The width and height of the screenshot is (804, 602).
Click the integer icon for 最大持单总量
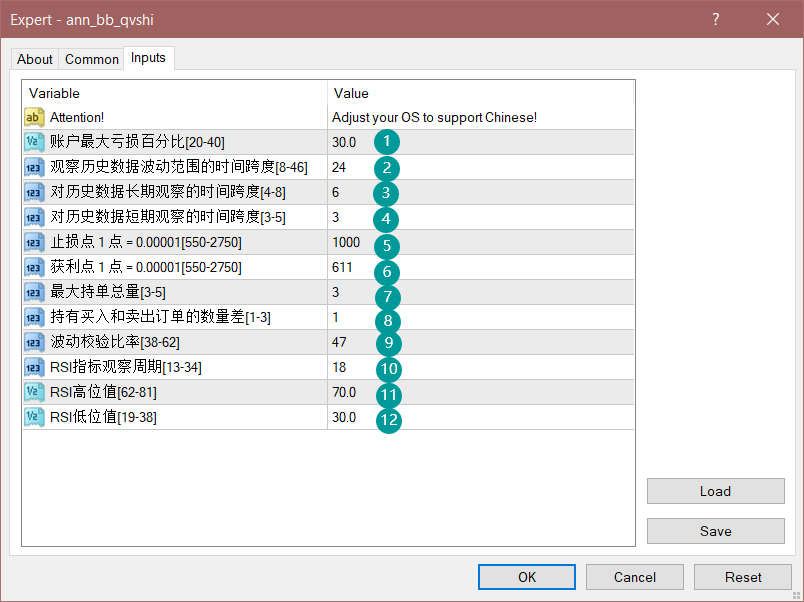34,292
